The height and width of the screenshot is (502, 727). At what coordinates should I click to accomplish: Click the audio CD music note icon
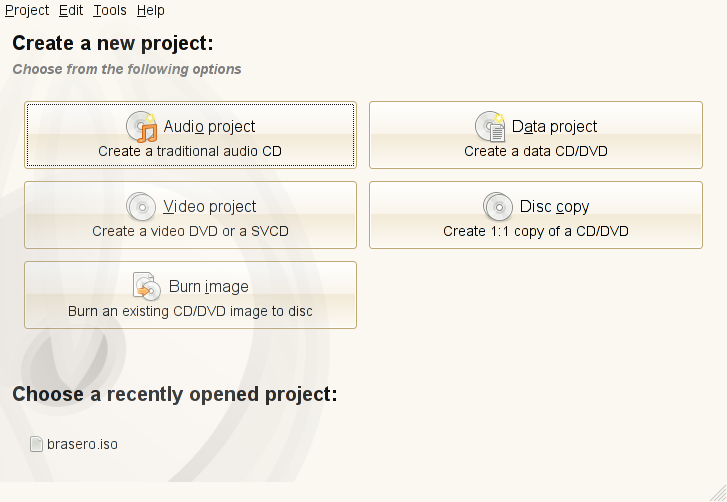coord(142,127)
